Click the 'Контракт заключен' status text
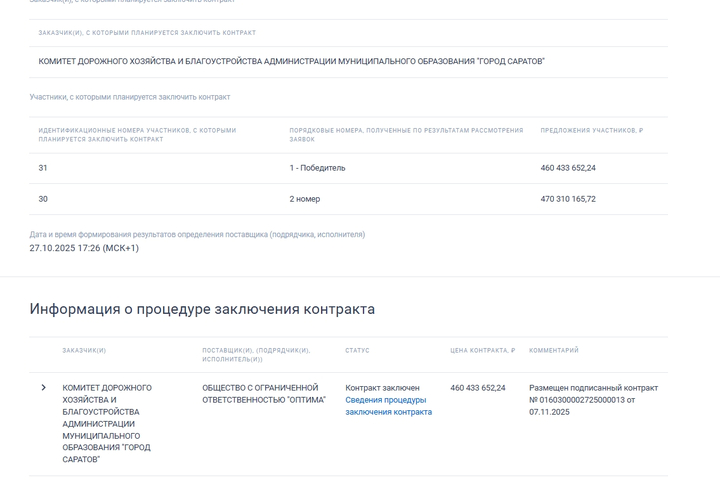The image size is (720, 480). coord(382,388)
